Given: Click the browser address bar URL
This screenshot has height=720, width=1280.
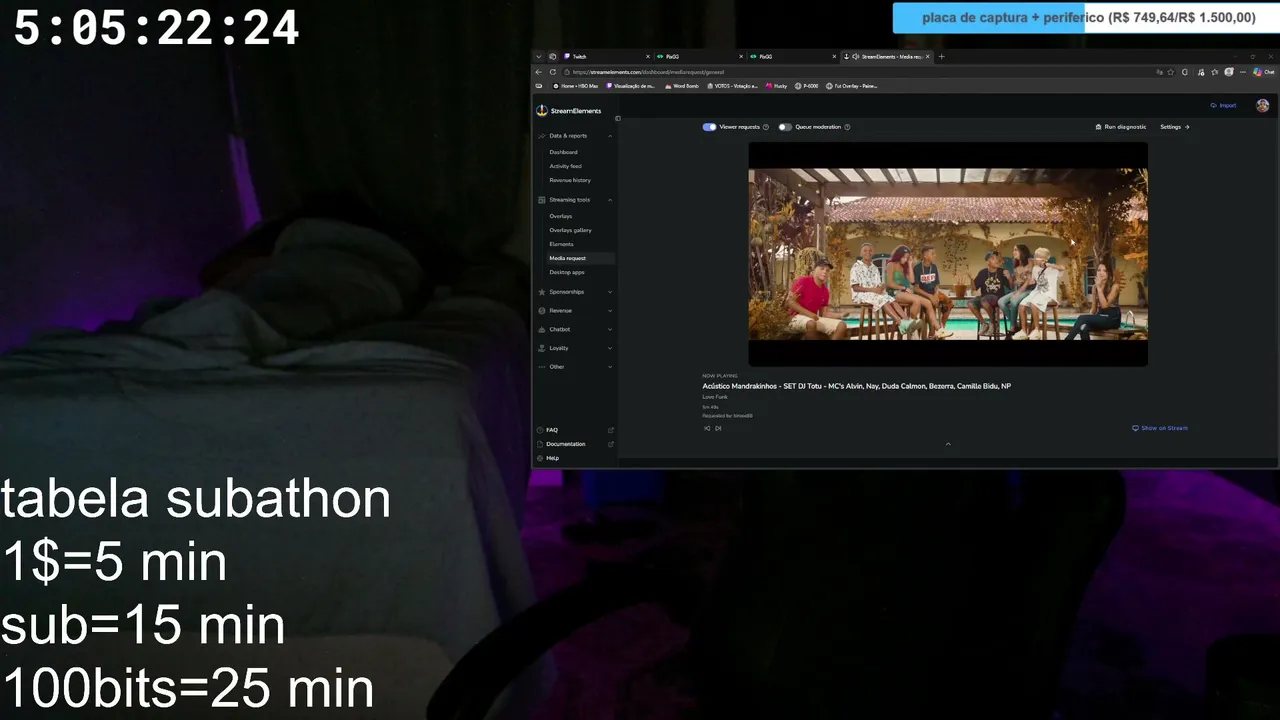Looking at the screenshot, I should point(648,72).
